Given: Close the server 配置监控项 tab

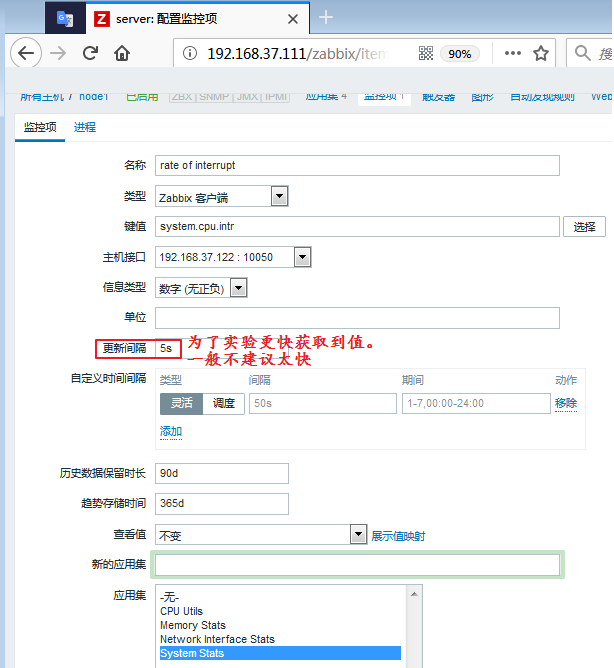Looking at the screenshot, I should [290, 18].
